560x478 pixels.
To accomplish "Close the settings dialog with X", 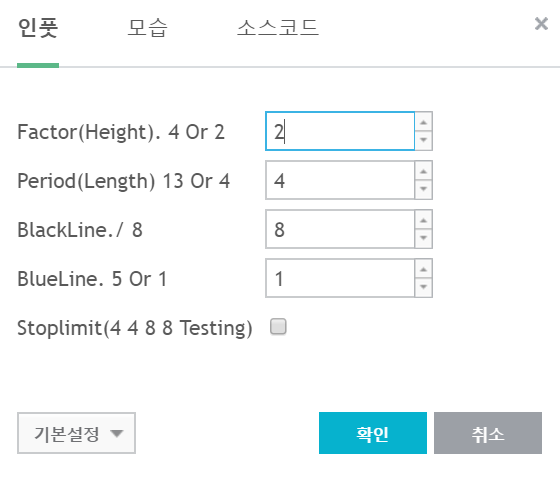I will pos(541,24).
